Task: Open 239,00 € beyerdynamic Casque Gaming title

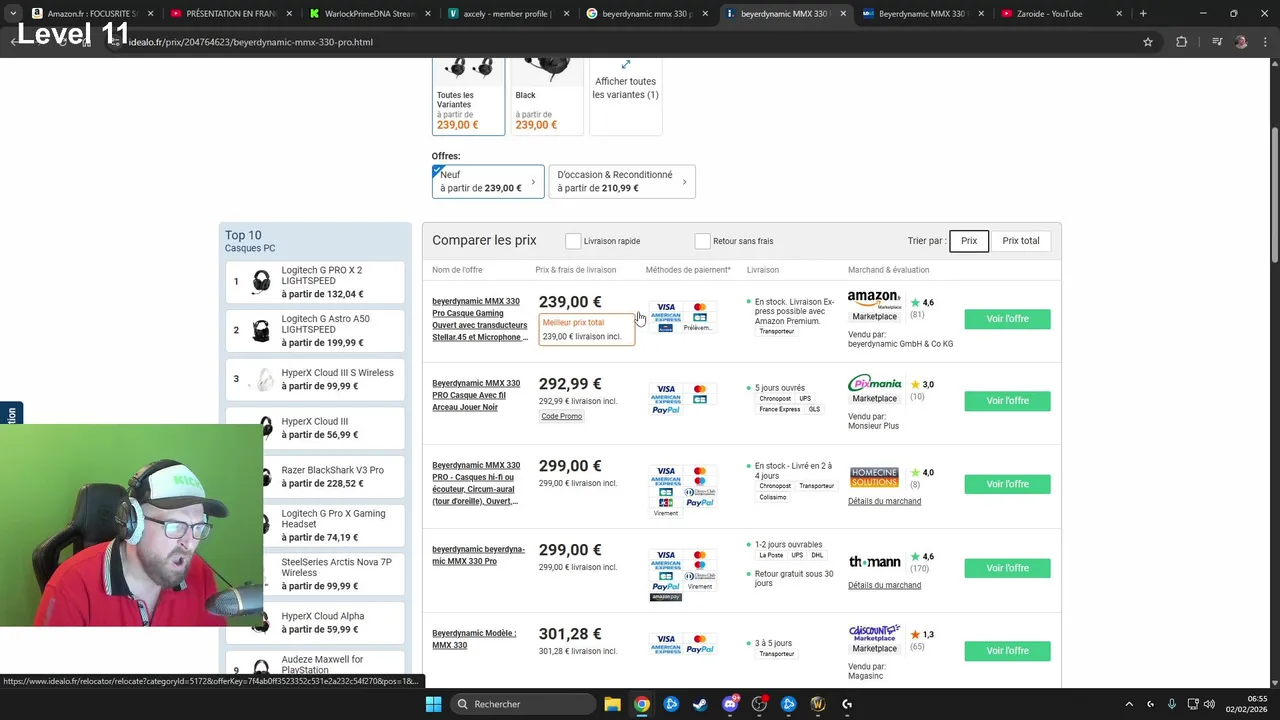Action: tap(480, 319)
